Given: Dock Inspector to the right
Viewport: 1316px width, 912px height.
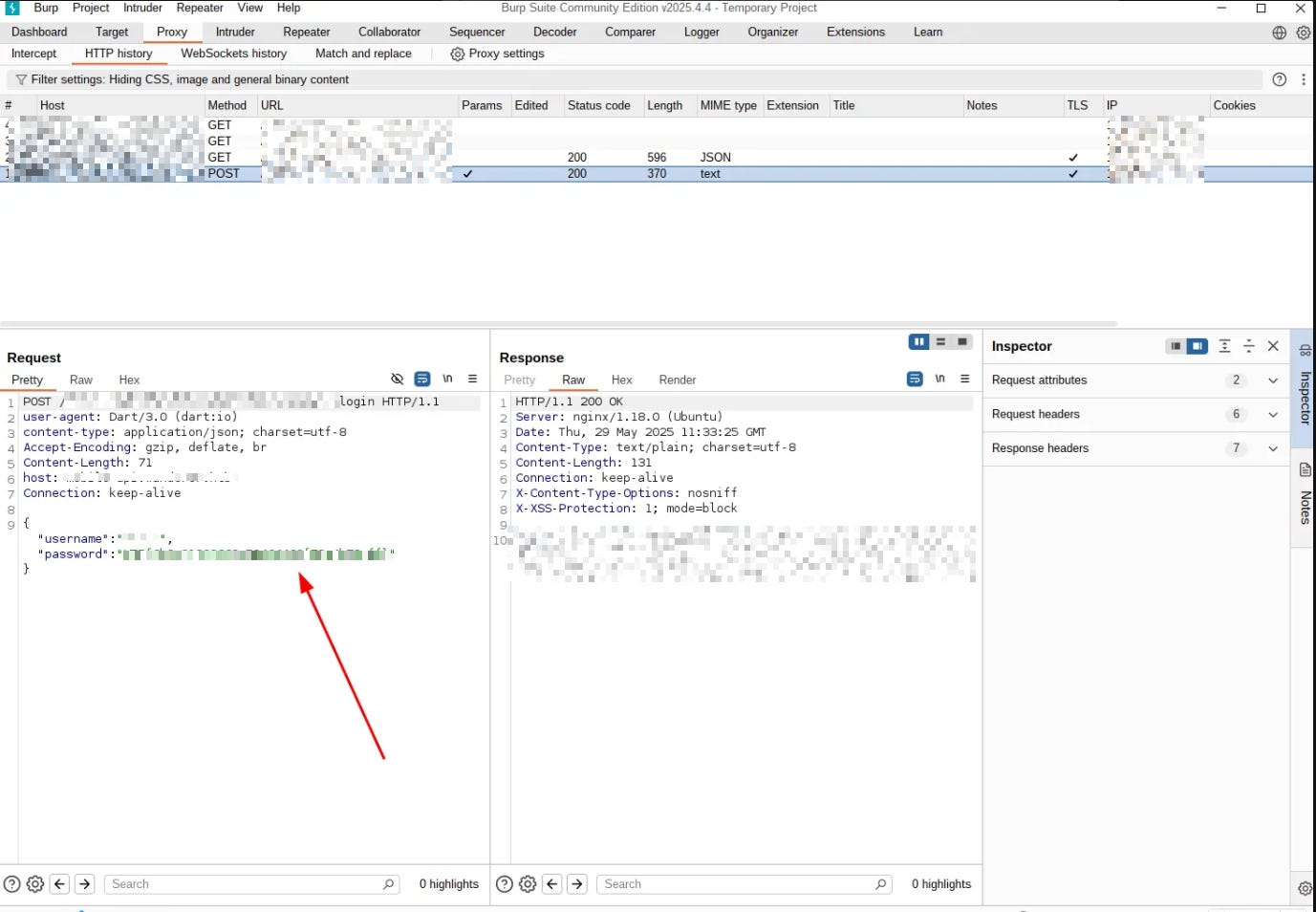Looking at the screenshot, I should [x=1197, y=347].
